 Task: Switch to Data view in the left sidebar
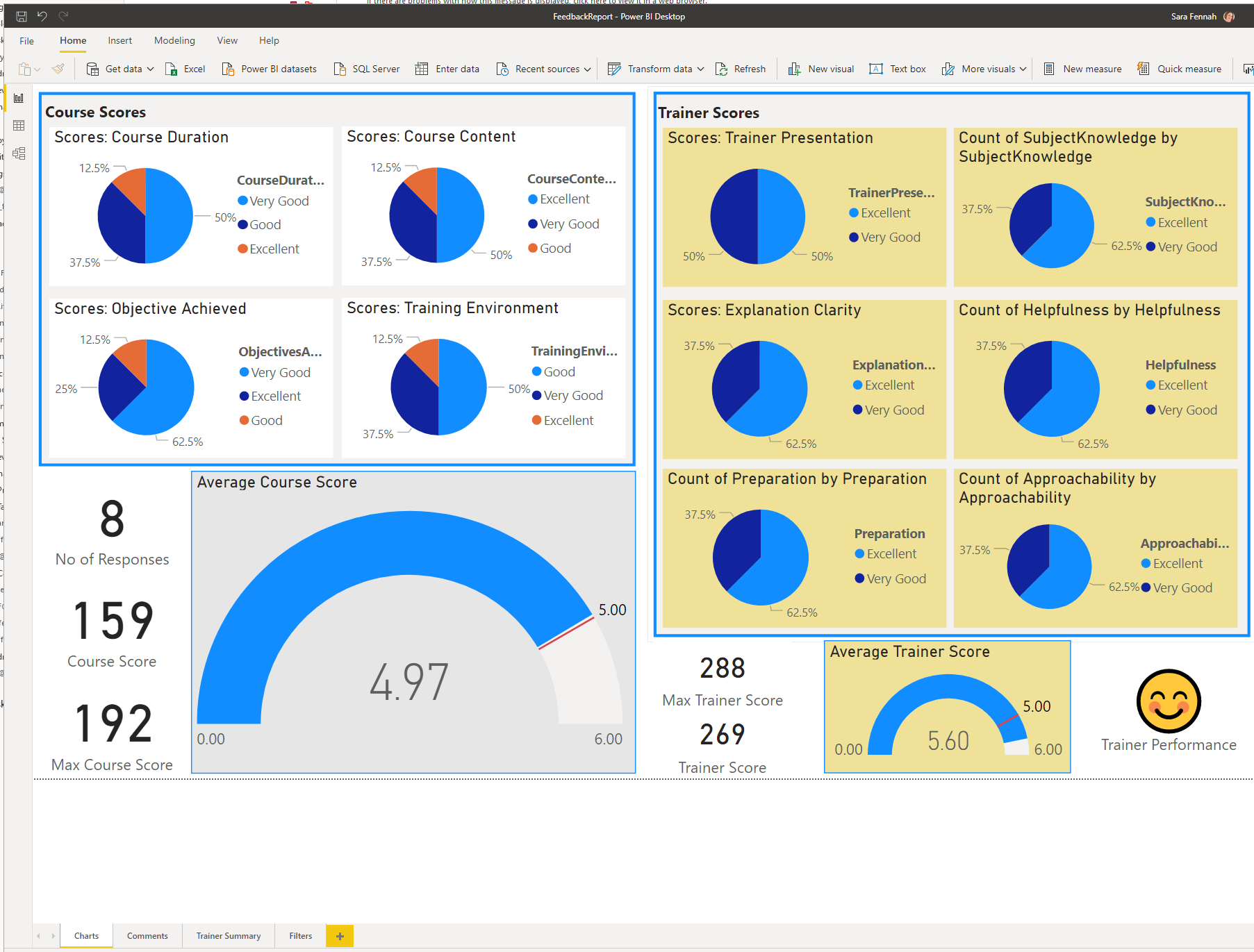tap(19, 126)
